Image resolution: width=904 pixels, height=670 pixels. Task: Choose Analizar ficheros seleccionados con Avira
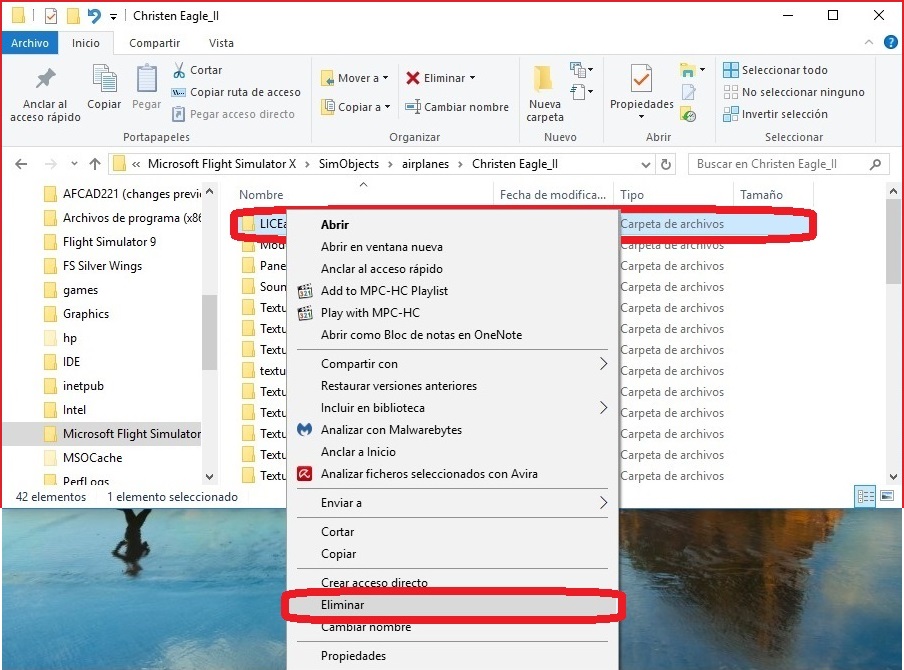[453, 474]
